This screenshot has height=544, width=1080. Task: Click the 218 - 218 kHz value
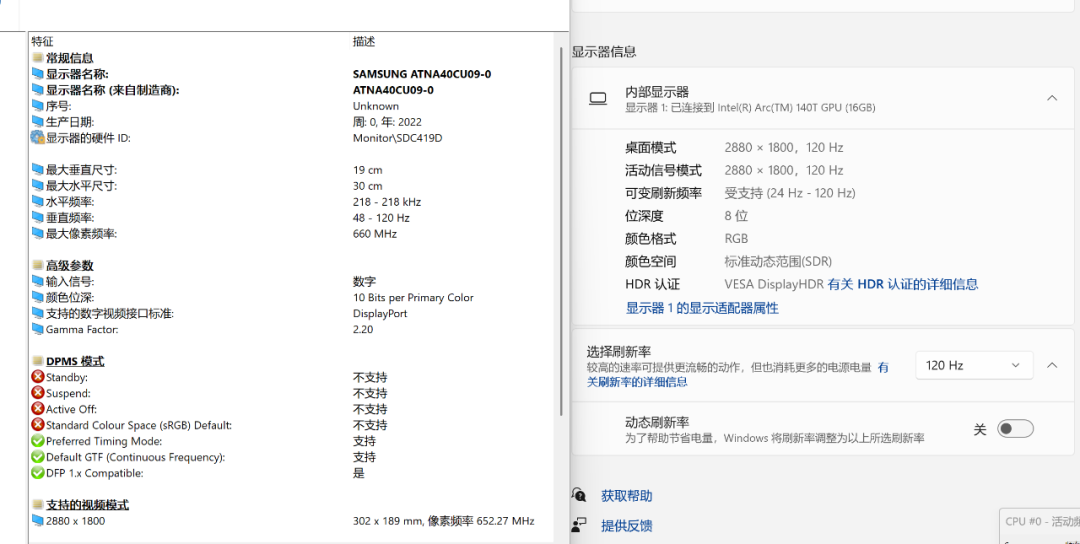[386, 202]
